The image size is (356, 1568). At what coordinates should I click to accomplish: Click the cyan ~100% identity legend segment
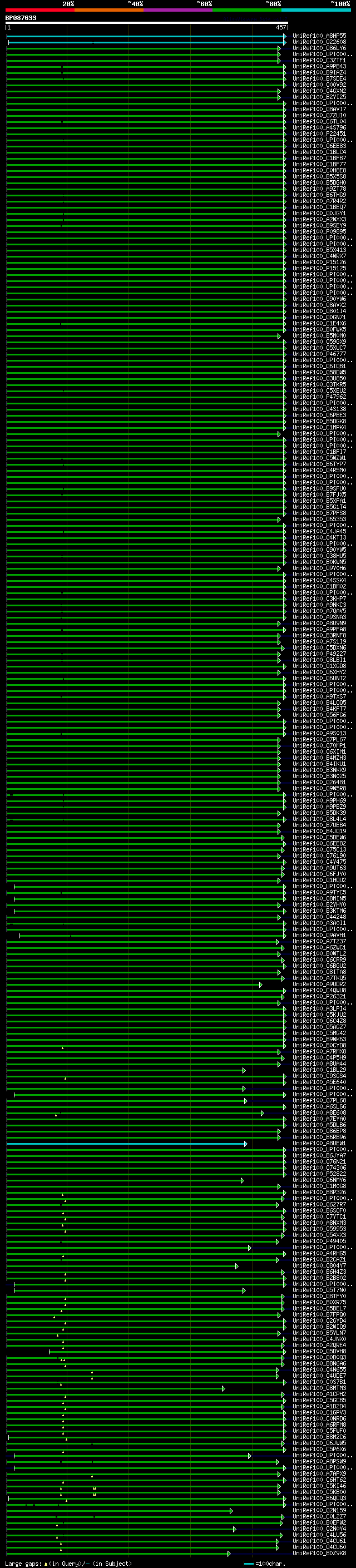317,10
